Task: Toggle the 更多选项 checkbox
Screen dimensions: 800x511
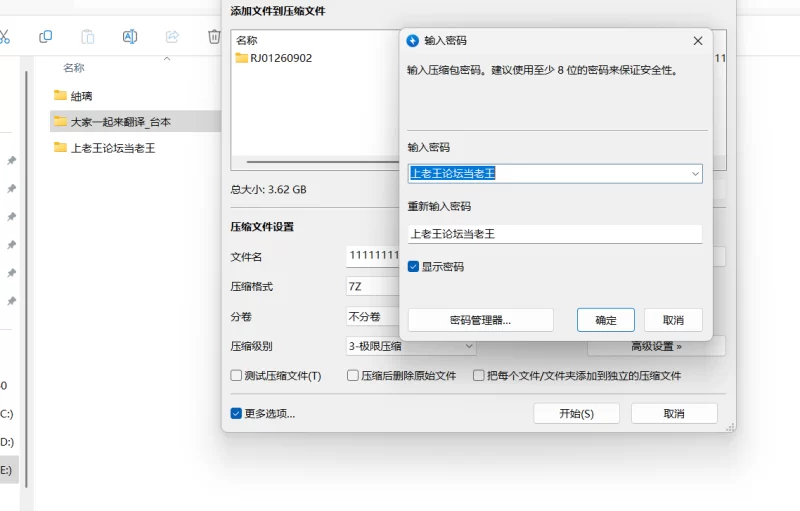Action: (x=236, y=413)
